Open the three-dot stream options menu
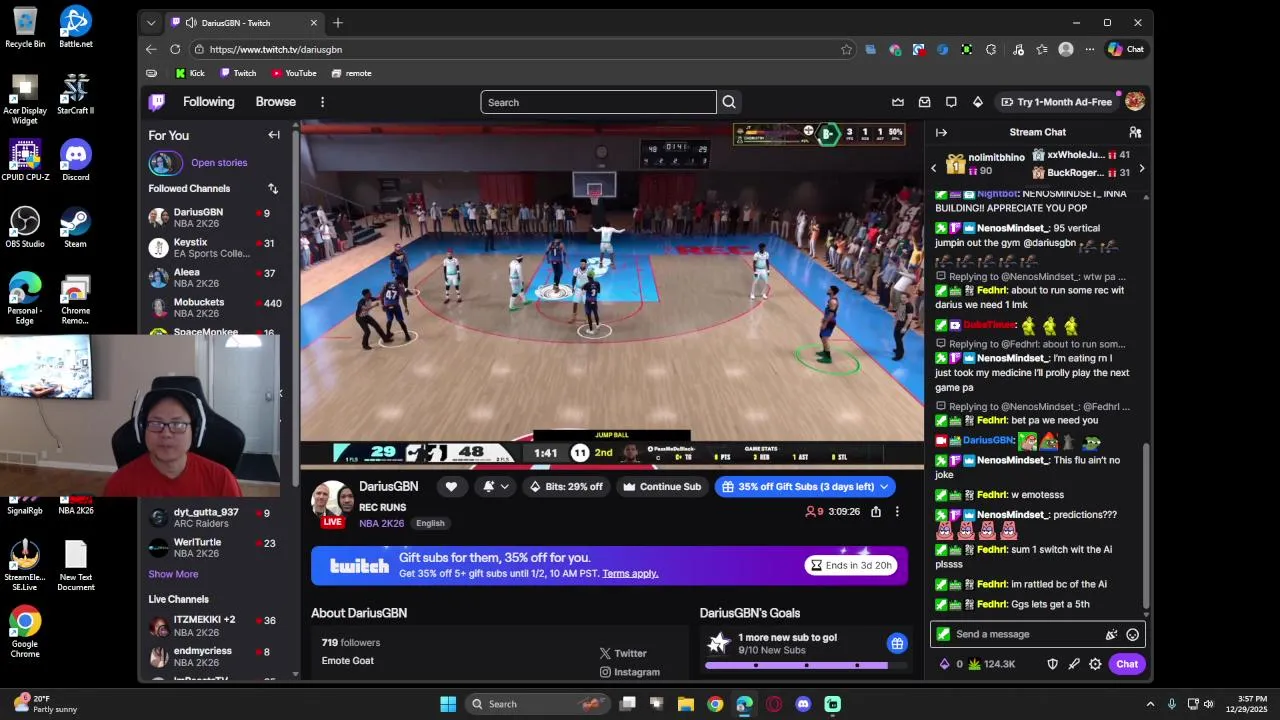 coord(897,512)
